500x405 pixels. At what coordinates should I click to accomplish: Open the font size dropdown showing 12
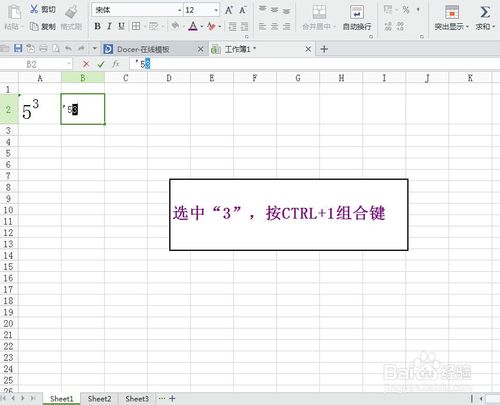pyautogui.click(x=216, y=10)
